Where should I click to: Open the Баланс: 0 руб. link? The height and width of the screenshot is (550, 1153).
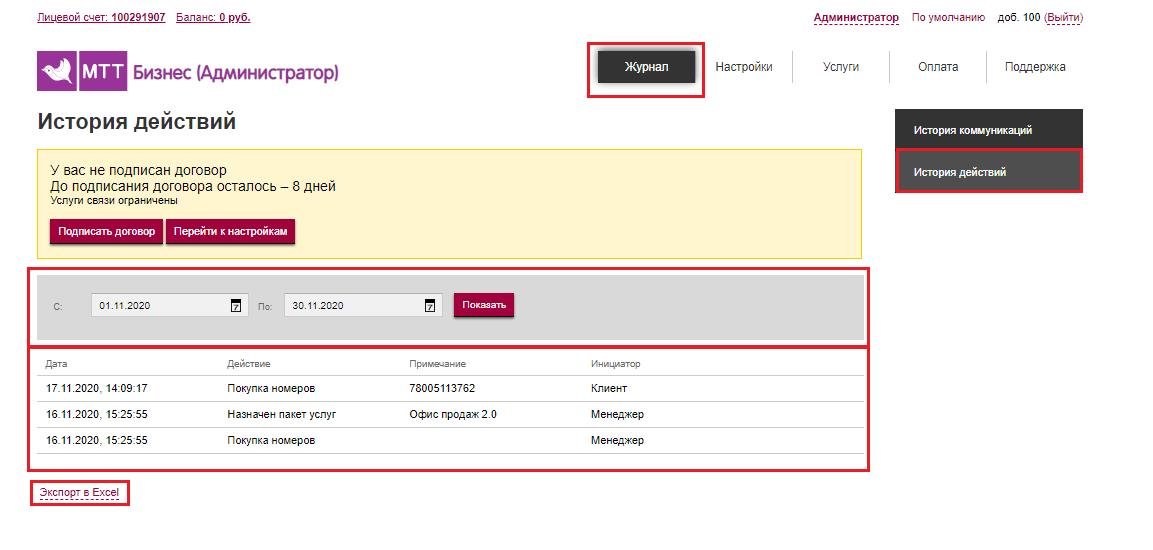tap(213, 18)
